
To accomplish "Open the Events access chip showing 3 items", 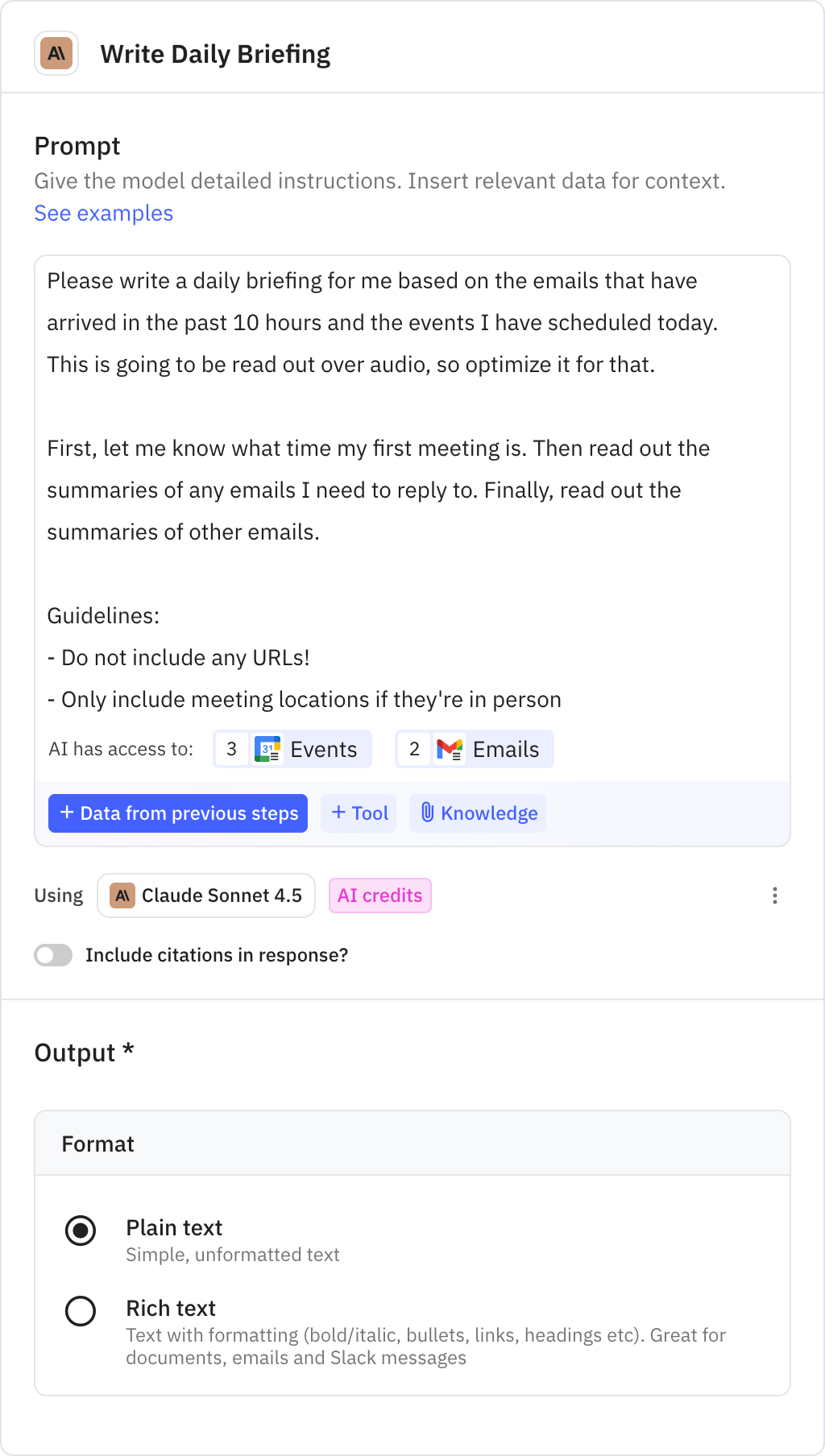I will 292,749.
